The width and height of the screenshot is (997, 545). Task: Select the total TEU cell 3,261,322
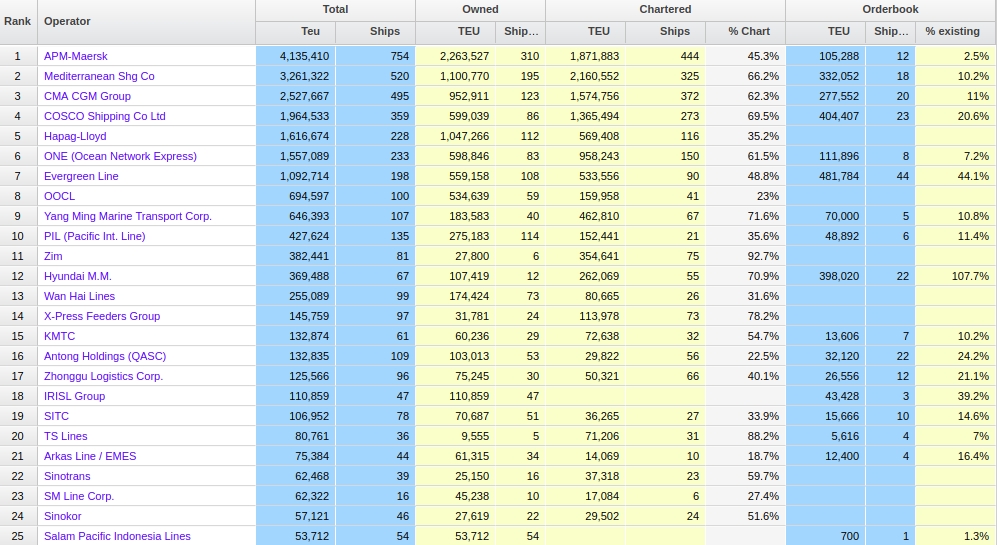[x=296, y=76]
